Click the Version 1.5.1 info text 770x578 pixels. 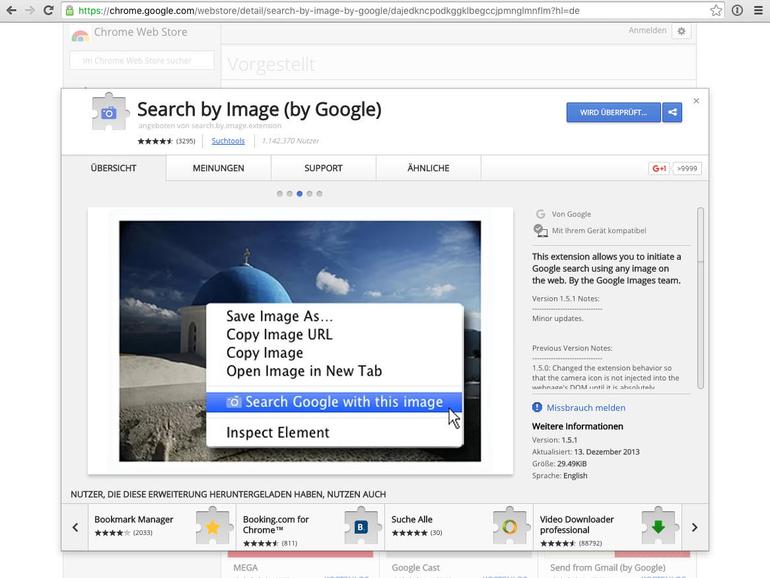pos(554,440)
